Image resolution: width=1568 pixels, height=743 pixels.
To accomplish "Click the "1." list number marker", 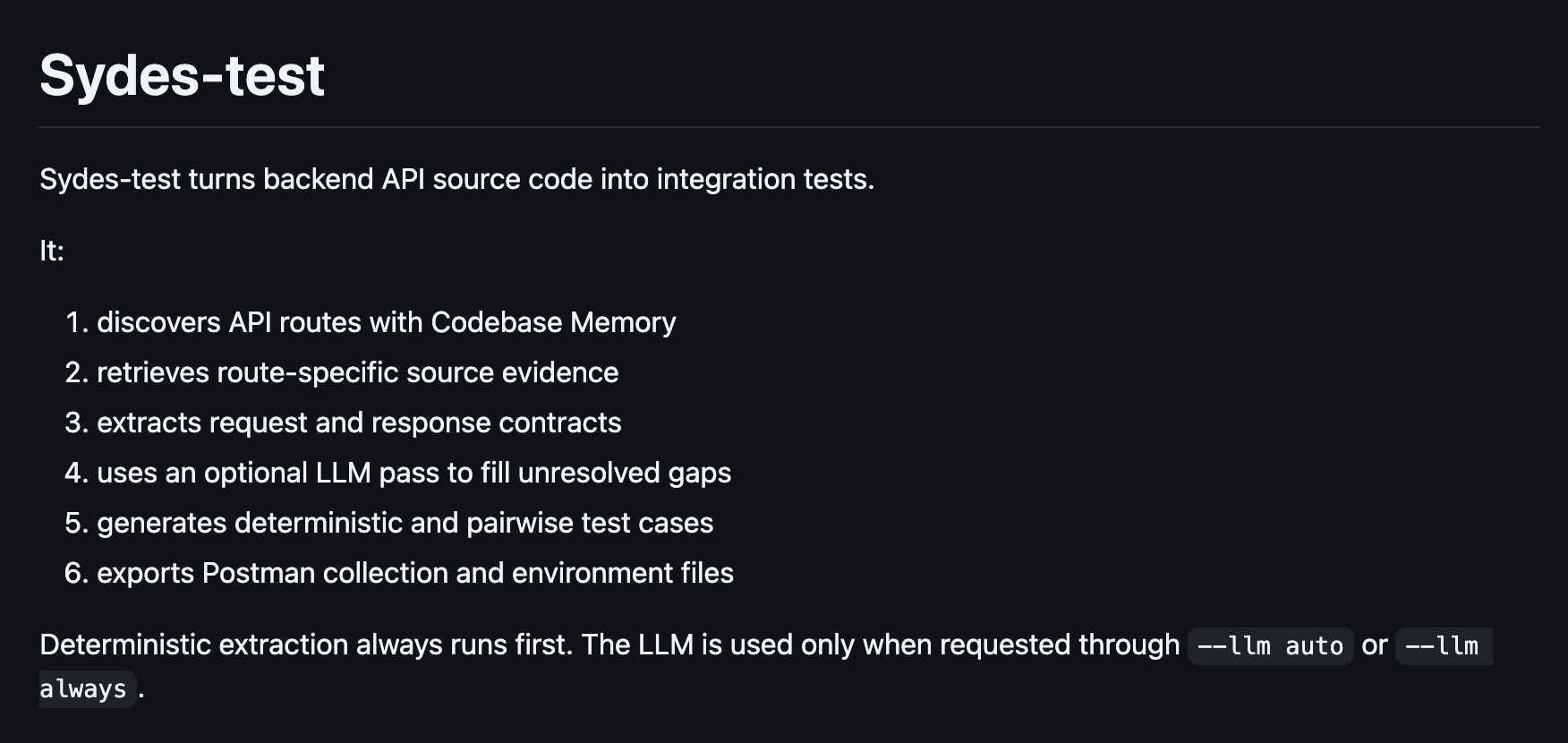I will tap(77, 322).
